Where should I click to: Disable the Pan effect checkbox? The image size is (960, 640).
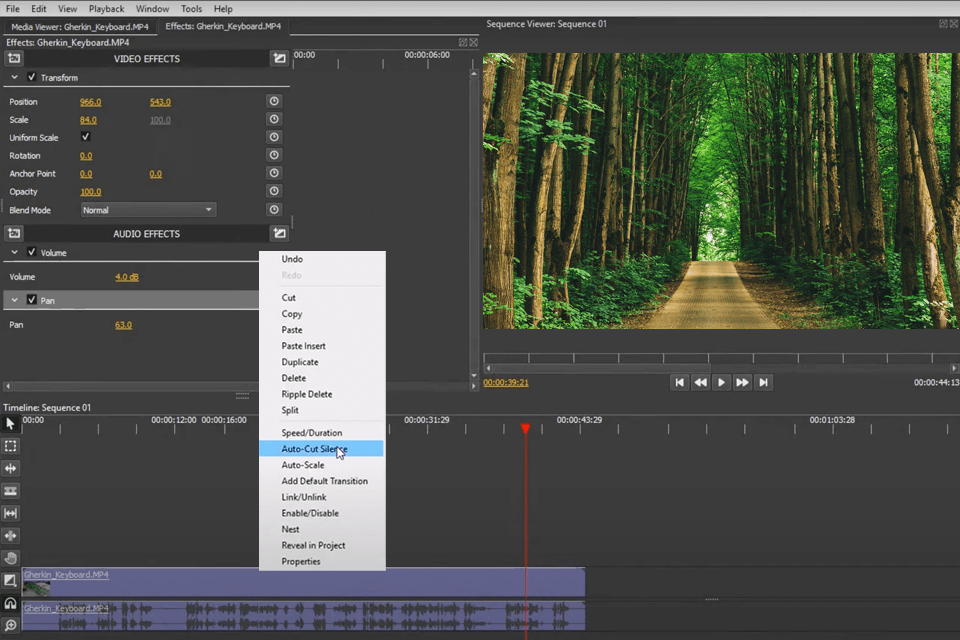(x=31, y=300)
